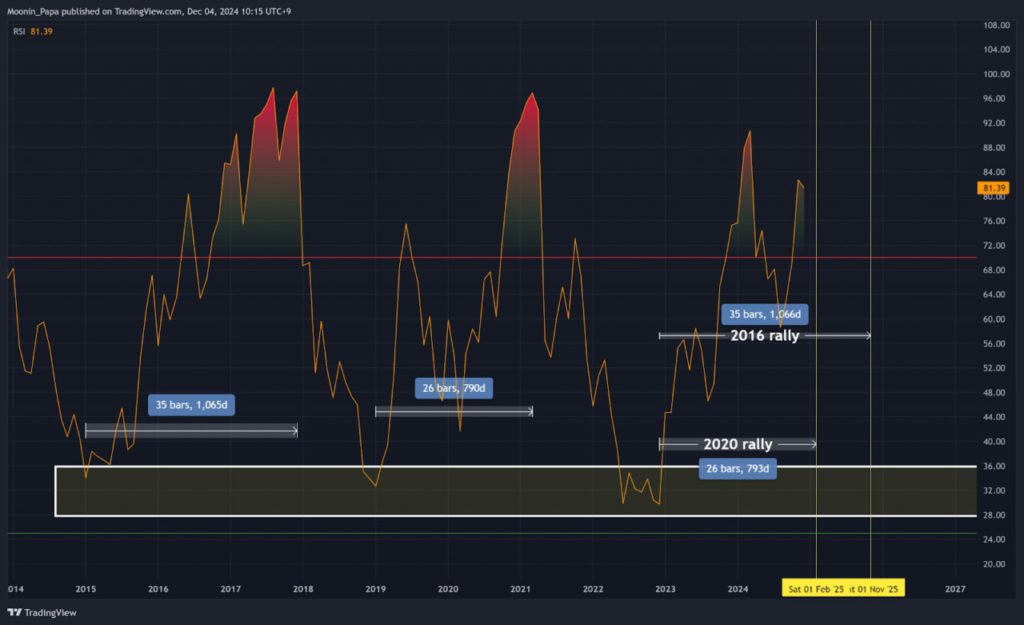Image resolution: width=1024 pixels, height=625 pixels.
Task: Click the 108.00 value on price scale
Action: (x=997, y=25)
